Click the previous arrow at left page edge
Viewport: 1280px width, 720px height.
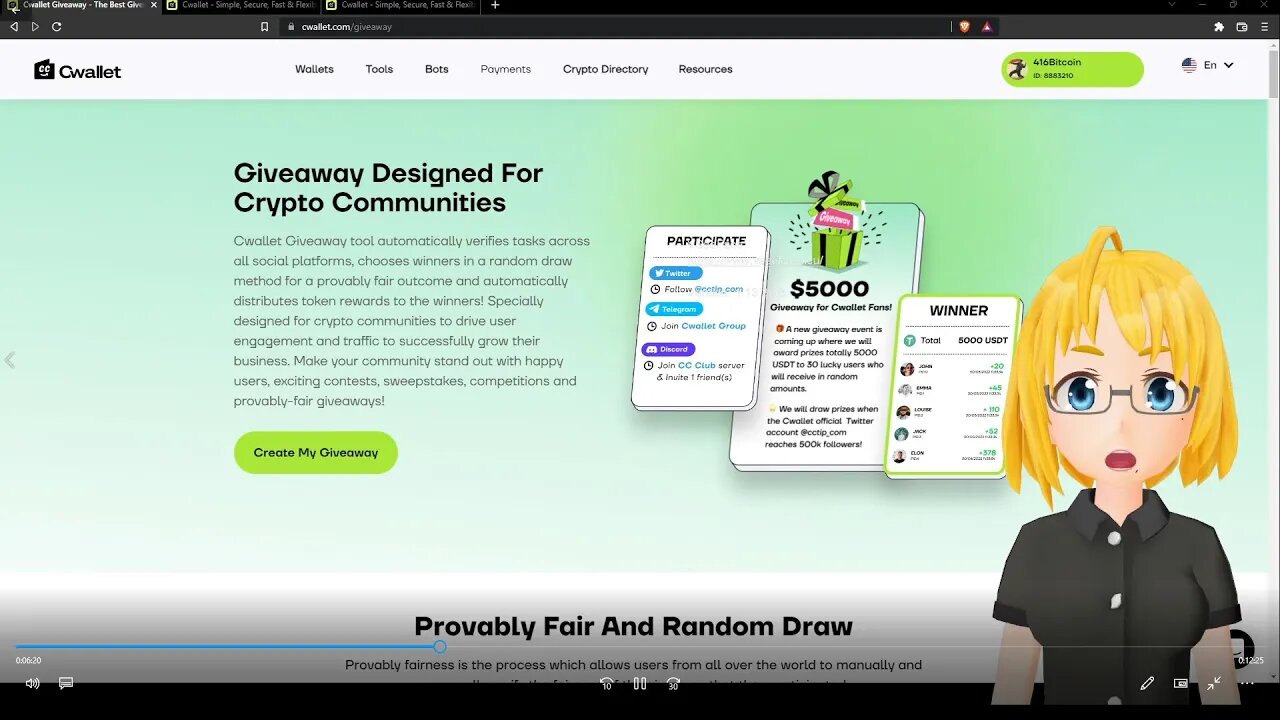pyautogui.click(x=10, y=360)
